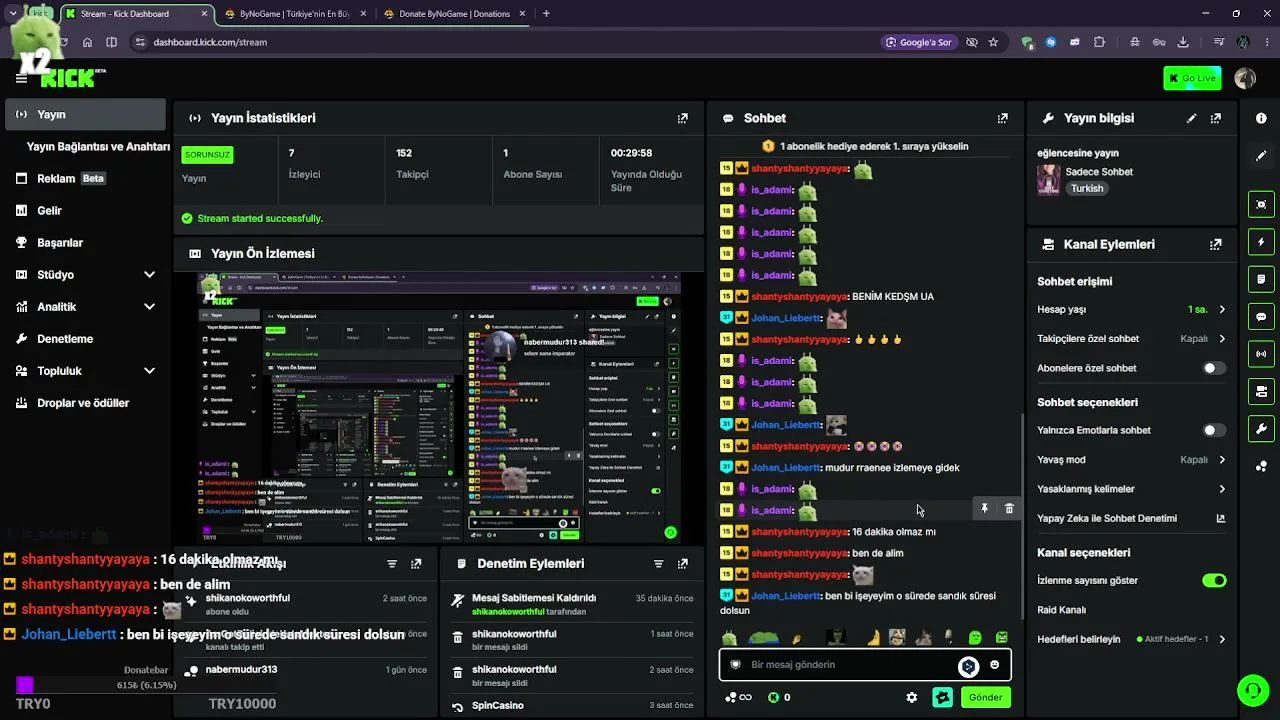Viewport: 1280px width, 720px height.
Task: Pop out the Sohbet chat panel
Action: (1003, 118)
